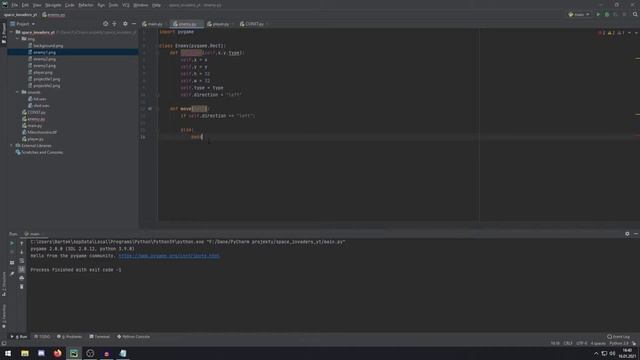Click the Debug bug icon in the top toolbar

click(x=607, y=14)
